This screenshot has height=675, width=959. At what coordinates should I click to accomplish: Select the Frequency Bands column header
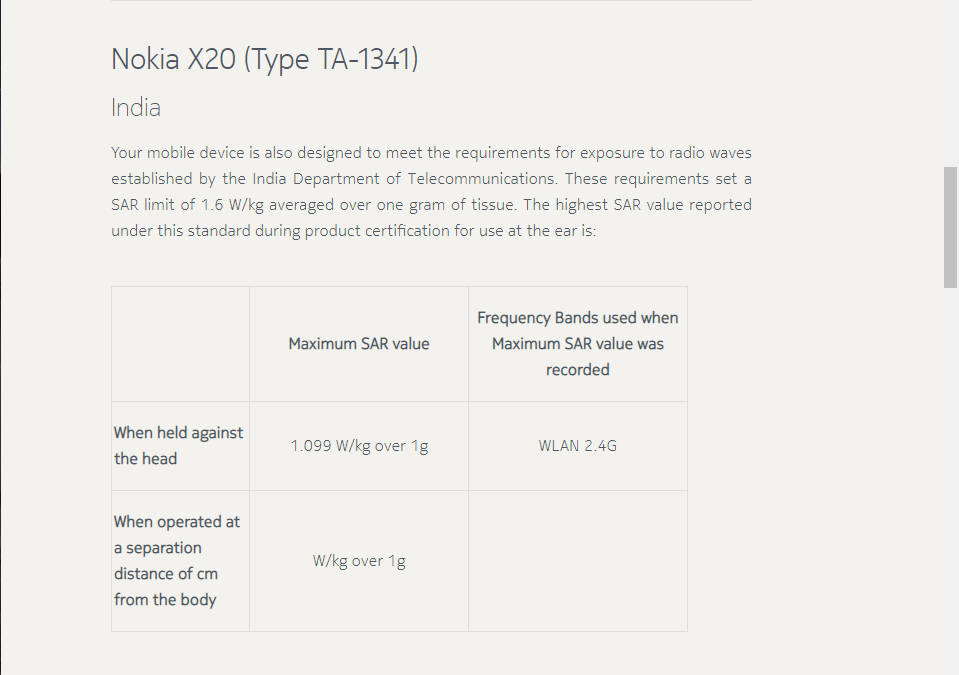point(577,344)
